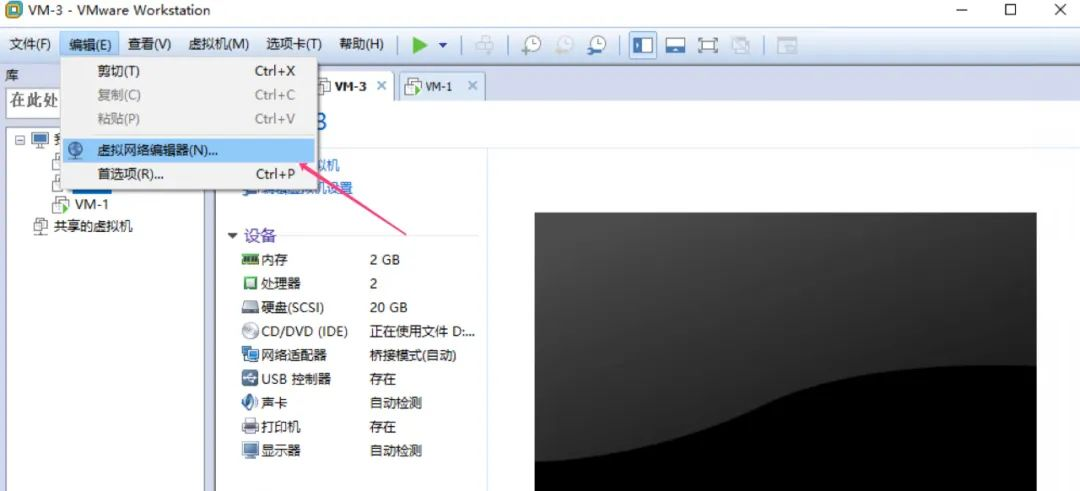
Task: Click the Unity mode toolbar icon
Action: [740, 45]
